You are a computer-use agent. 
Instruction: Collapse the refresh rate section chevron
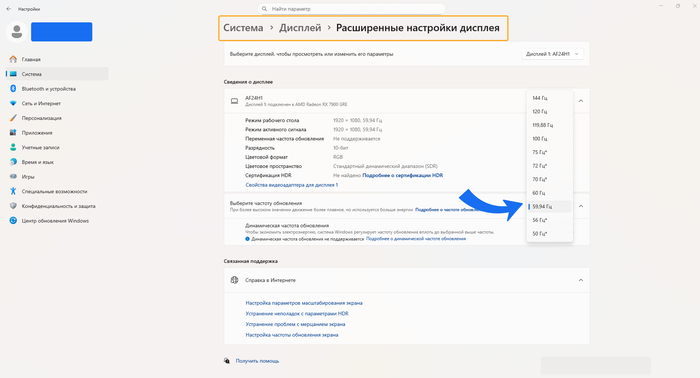[x=581, y=206]
